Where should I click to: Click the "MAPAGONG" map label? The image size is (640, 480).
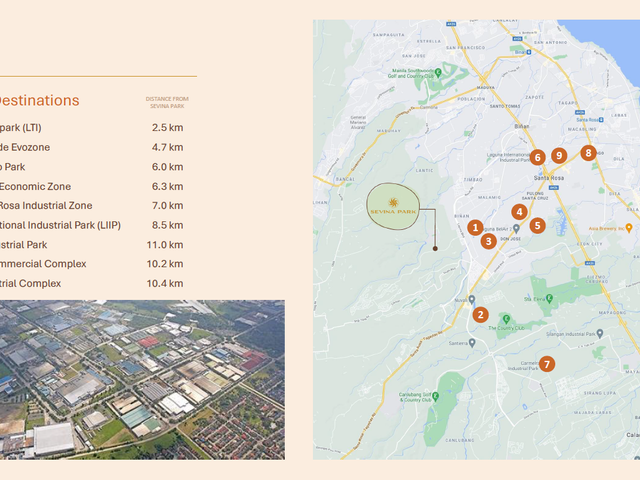pos(612,312)
